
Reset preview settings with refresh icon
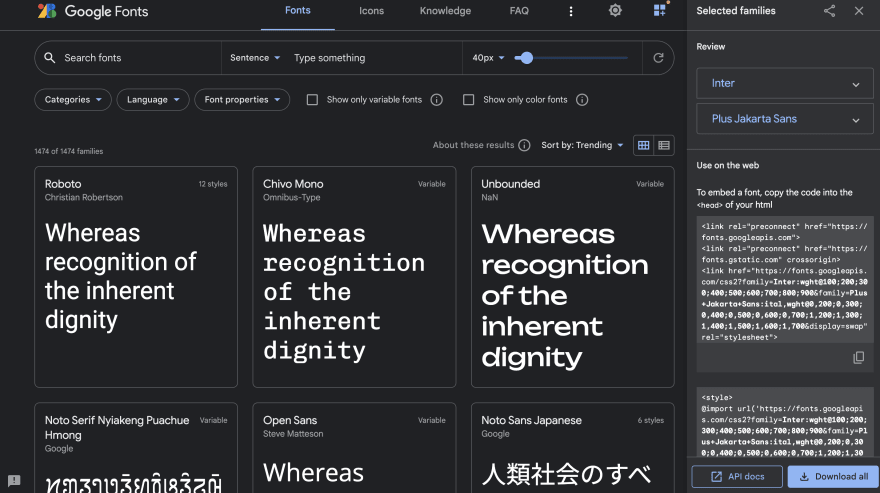(658, 58)
